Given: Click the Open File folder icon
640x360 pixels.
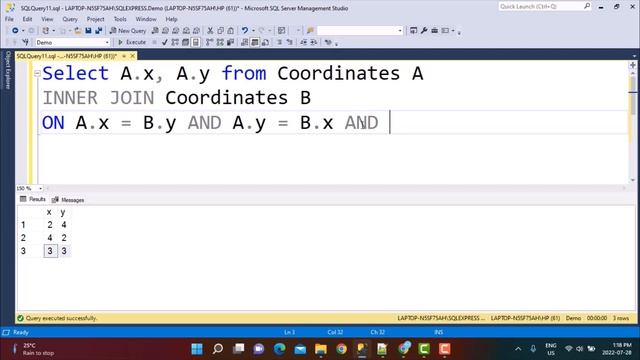Looking at the screenshot, I should 78,31.
